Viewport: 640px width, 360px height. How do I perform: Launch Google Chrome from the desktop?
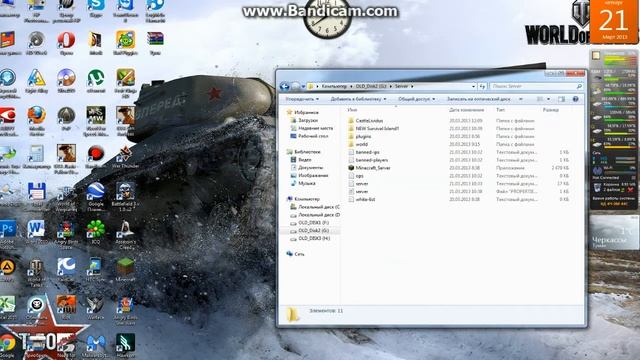[8, 345]
